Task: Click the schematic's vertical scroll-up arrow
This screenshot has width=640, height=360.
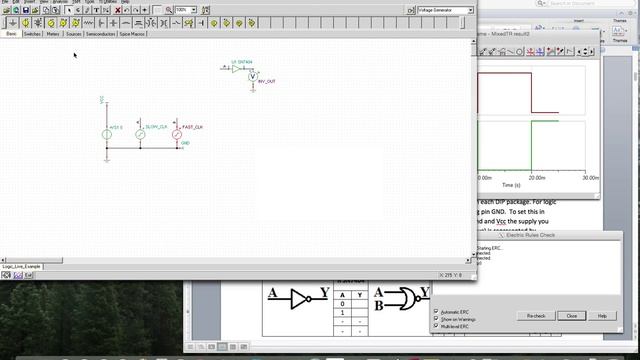Action: click(x=473, y=42)
